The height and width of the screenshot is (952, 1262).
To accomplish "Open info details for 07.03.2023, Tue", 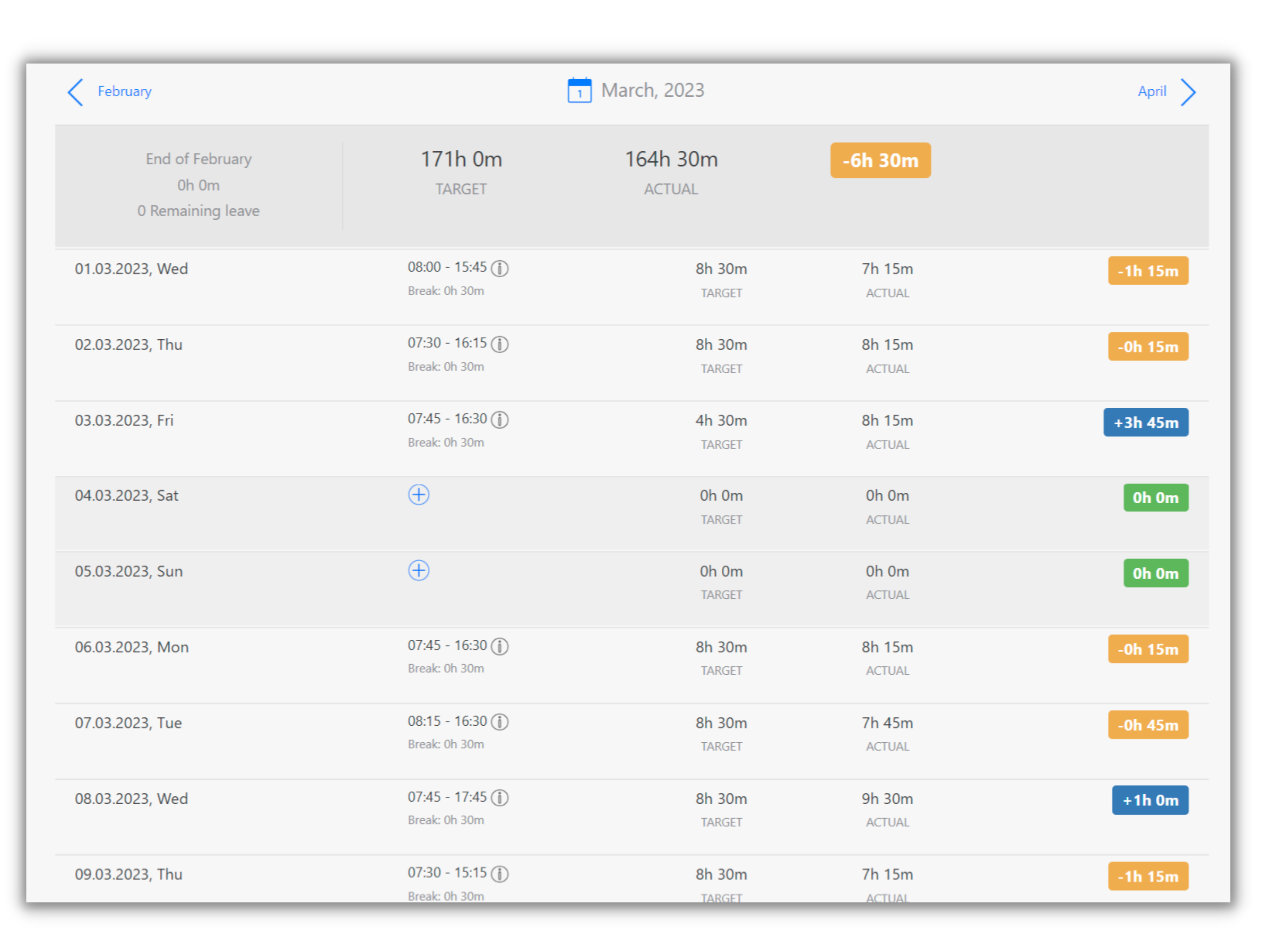I will [500, 722].
